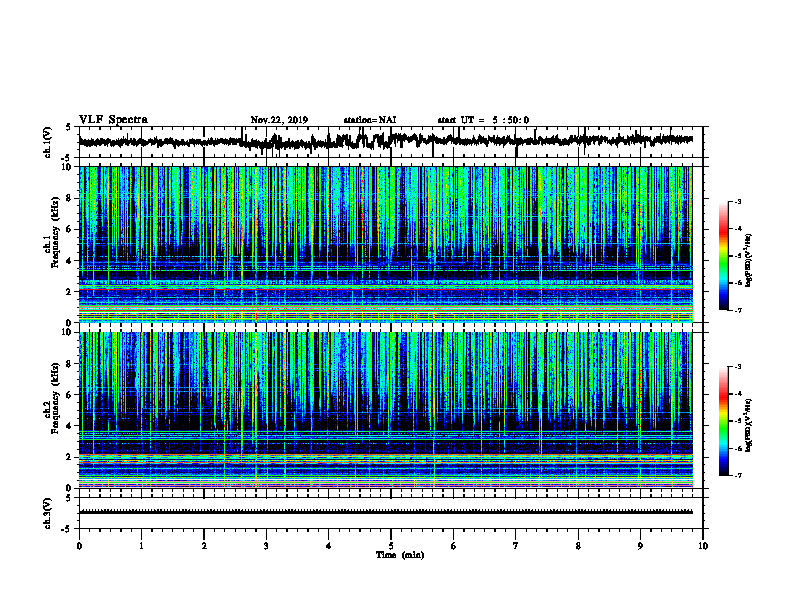Click the ch.2 frequency axis "8" tick label
This screenshot has height=612, width=792.
click(x=71, y=364)
